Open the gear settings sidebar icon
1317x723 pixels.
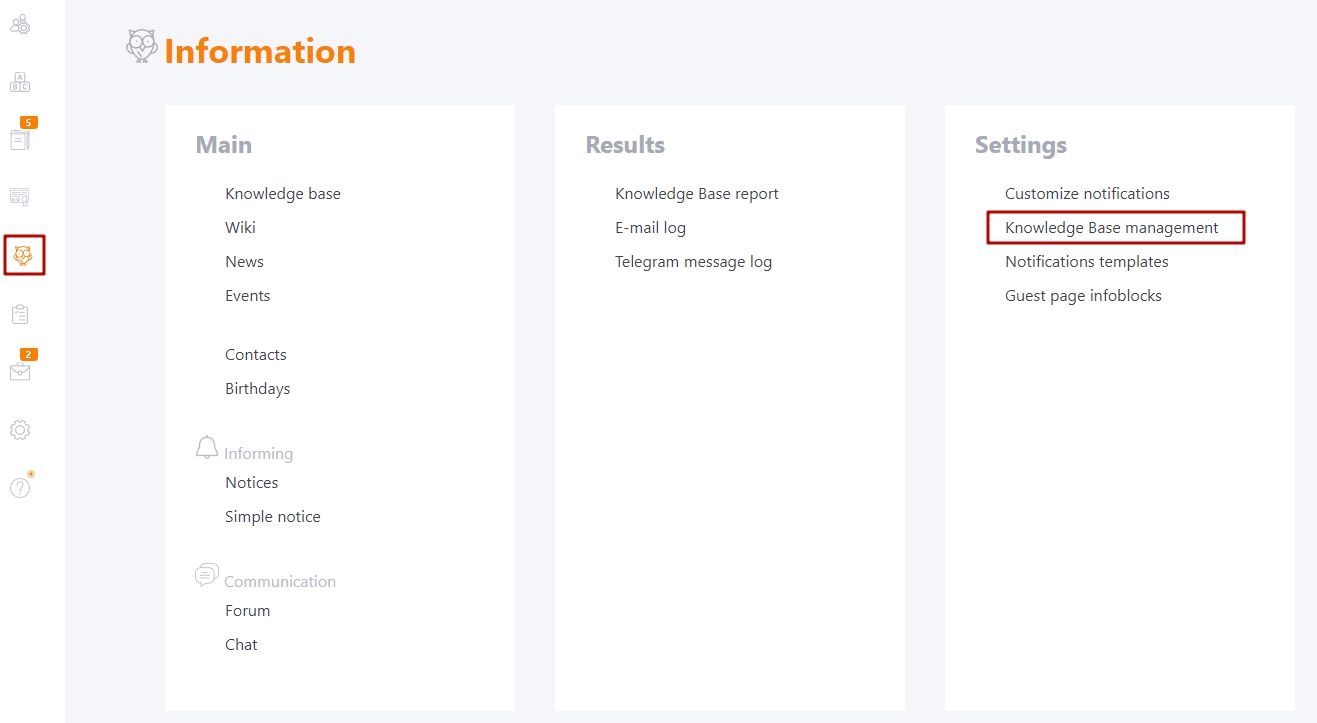[x=20, y=430]
